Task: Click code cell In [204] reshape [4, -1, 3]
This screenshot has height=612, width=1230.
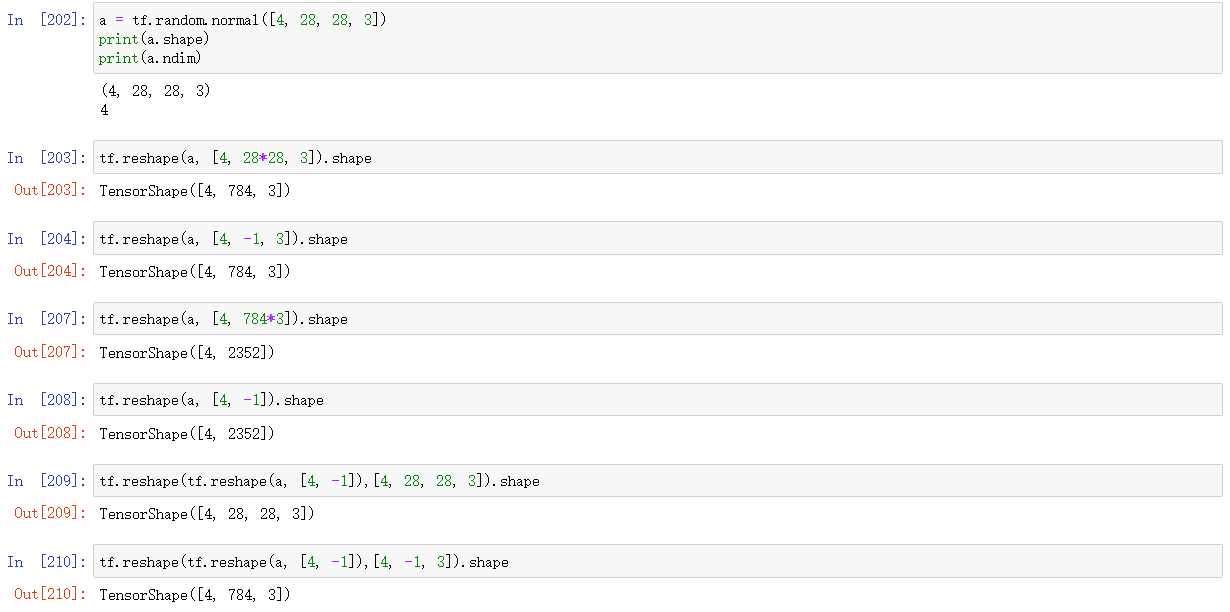Action: click(x=657, y=239)
